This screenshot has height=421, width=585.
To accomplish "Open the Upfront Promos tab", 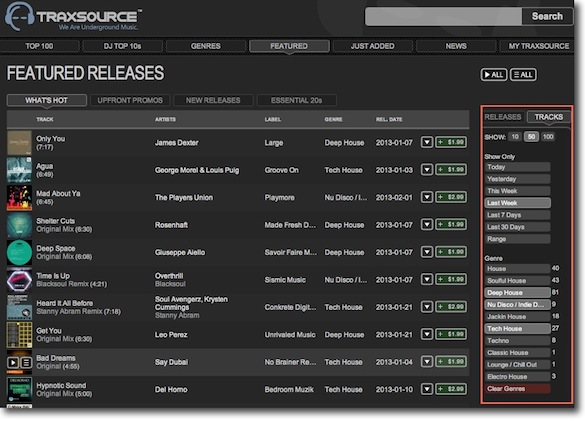I will [x=130, y=100].
